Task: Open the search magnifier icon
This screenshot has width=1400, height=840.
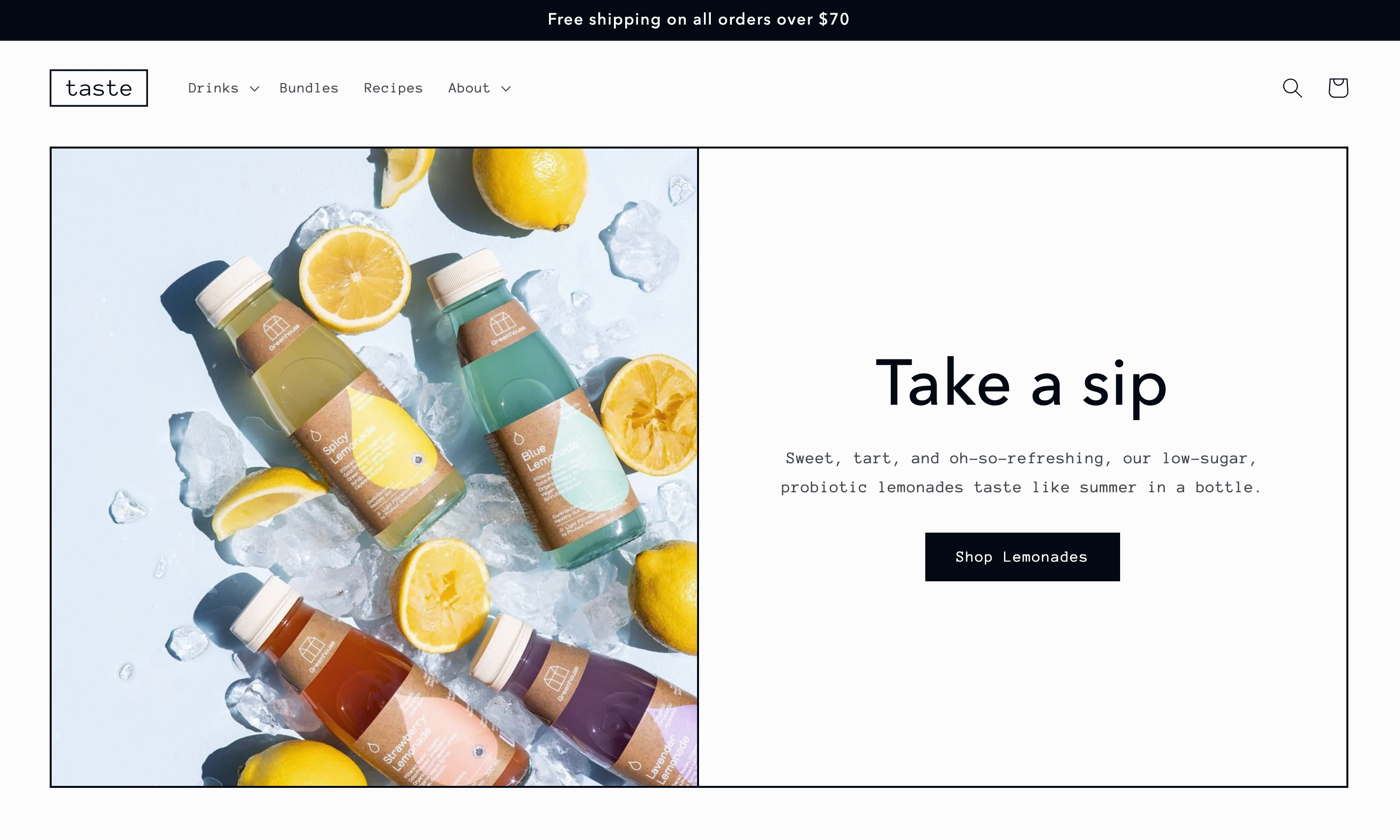Action: click(1292, 88)
